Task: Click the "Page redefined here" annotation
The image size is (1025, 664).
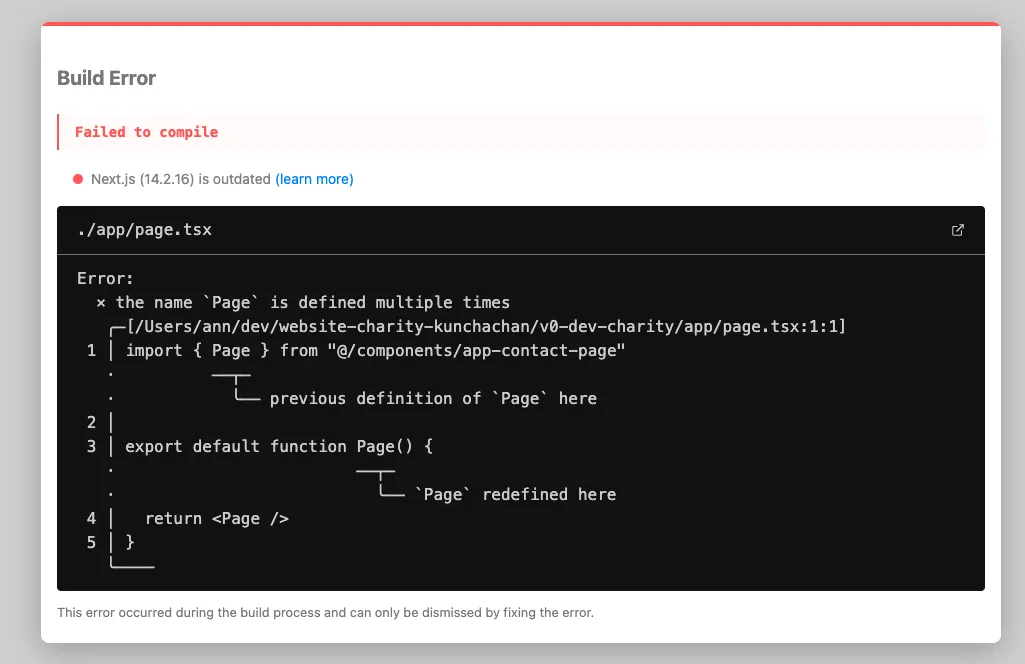Action: click(515, 494)
